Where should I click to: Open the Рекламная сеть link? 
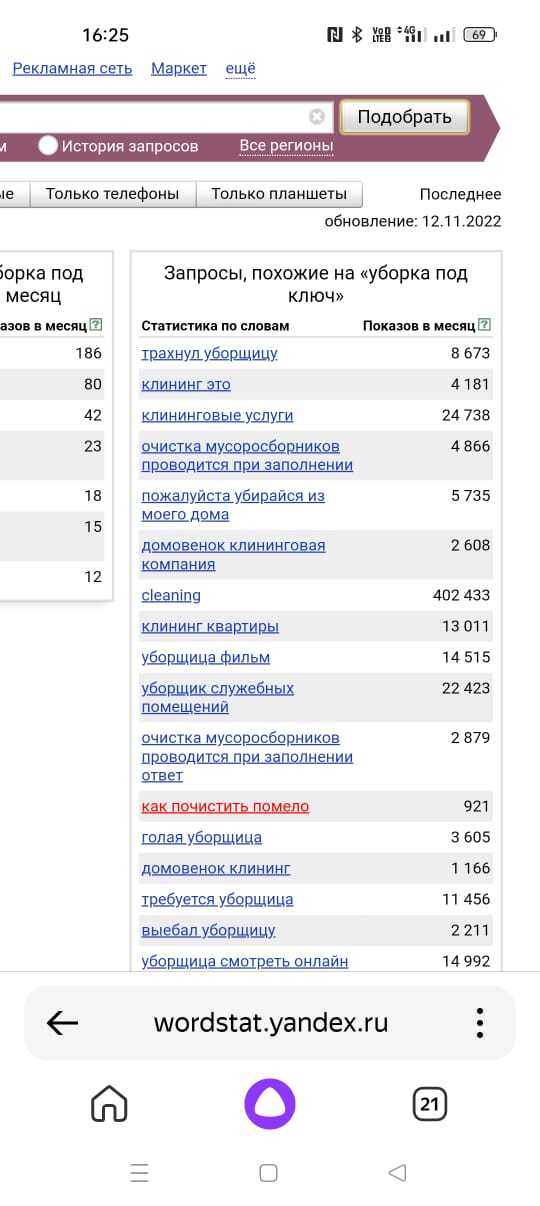73,68
